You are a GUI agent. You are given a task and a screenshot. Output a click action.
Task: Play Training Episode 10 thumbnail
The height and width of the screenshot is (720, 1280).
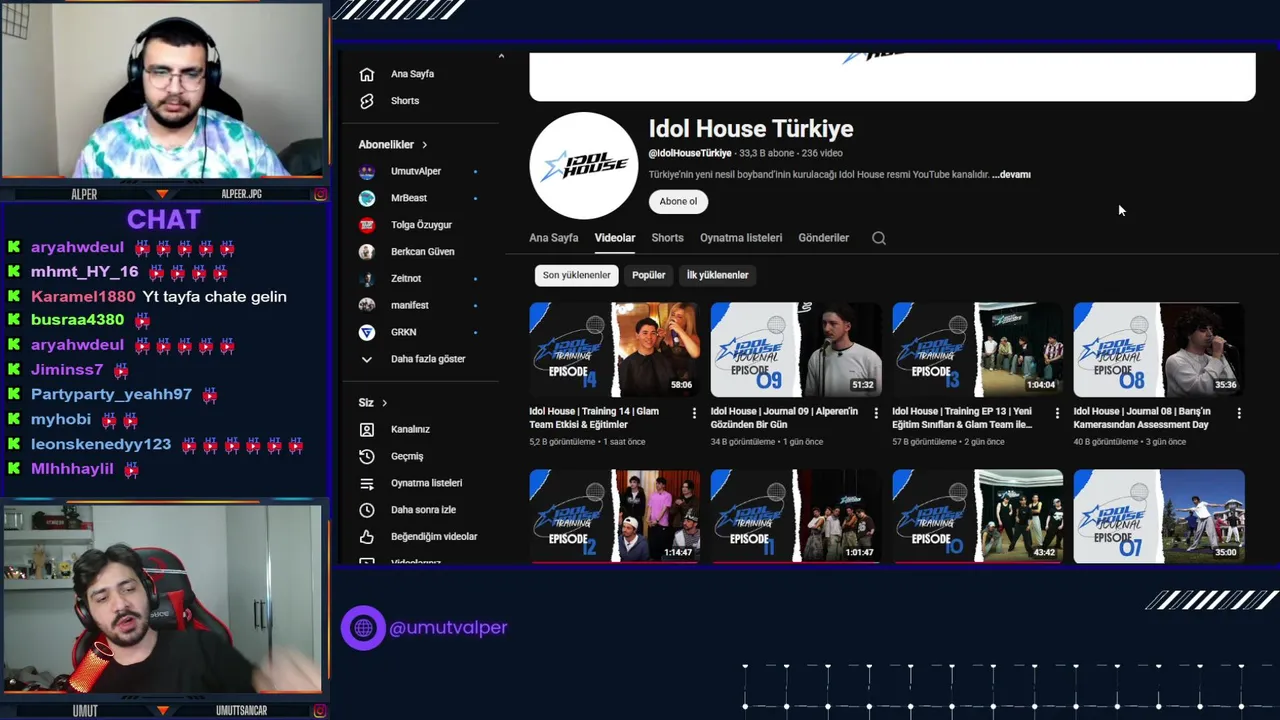[x=978, y=516]
